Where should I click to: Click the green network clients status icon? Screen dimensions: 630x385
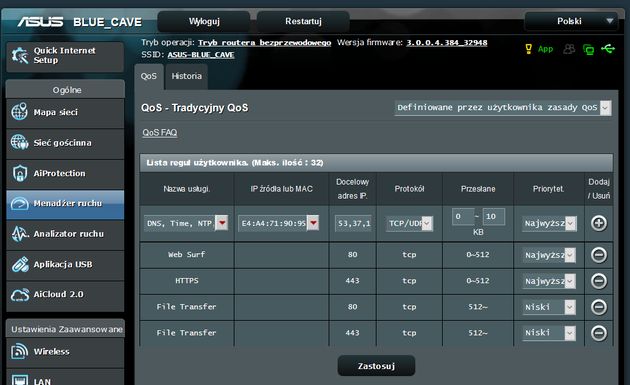point(589,49)
